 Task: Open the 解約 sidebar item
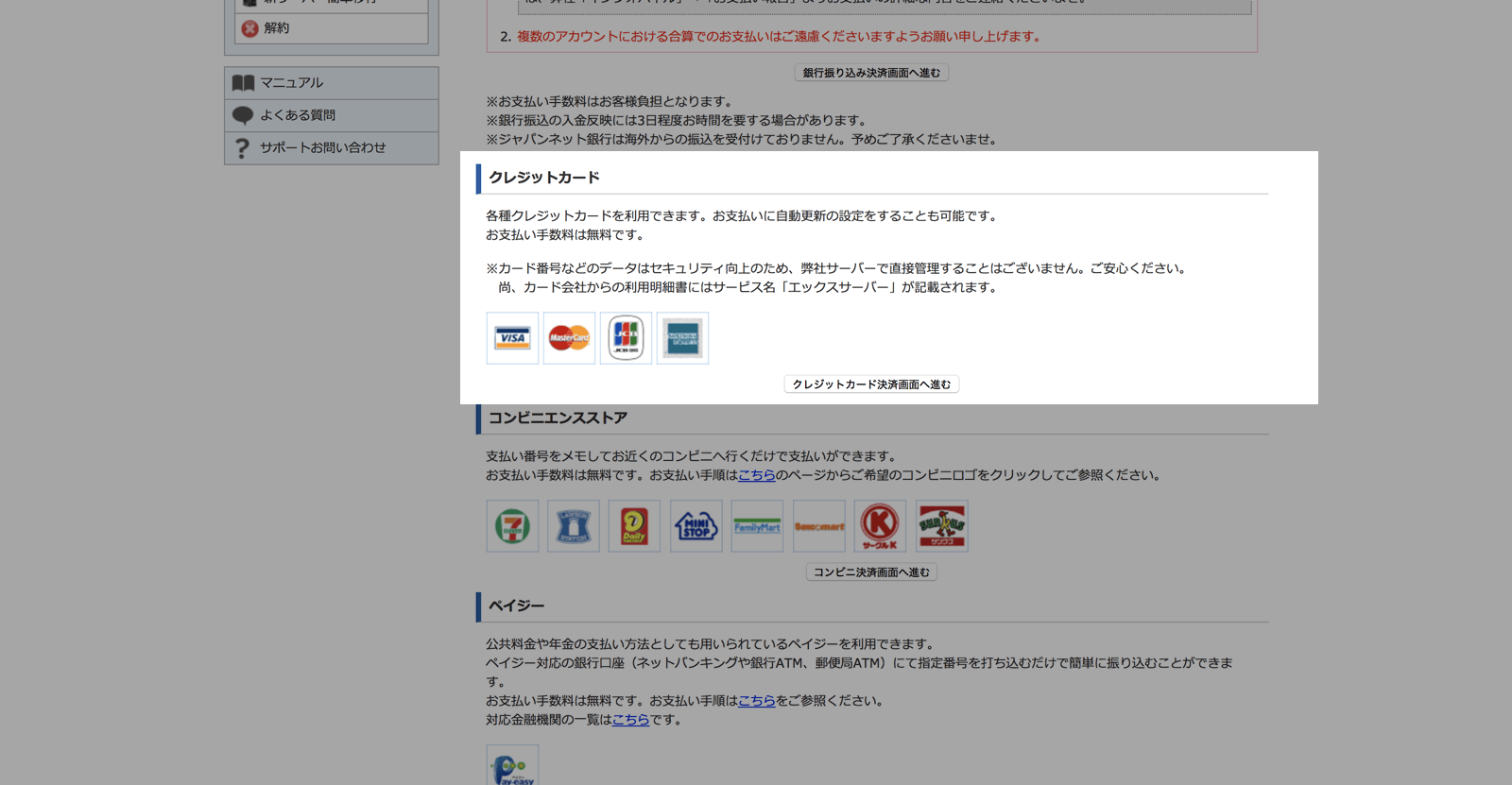[x=332, y=28]
